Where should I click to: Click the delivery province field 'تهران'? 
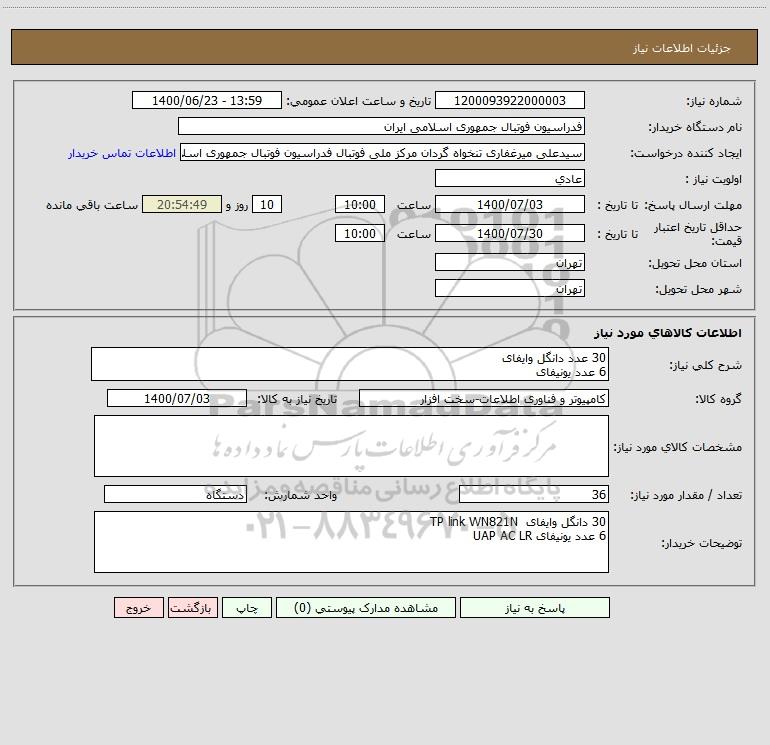510,262
